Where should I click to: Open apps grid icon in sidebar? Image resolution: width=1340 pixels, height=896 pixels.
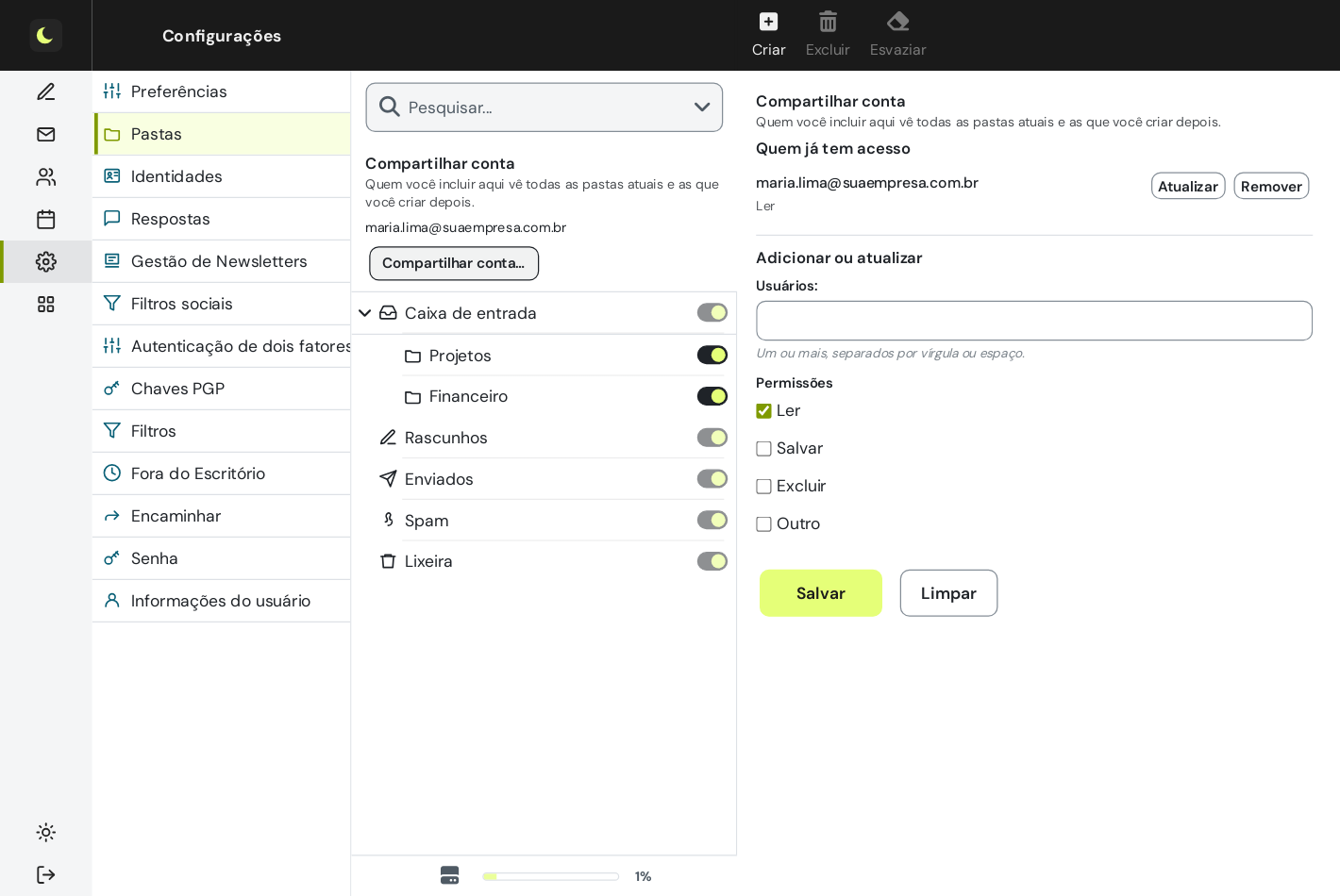pos(45,304)
